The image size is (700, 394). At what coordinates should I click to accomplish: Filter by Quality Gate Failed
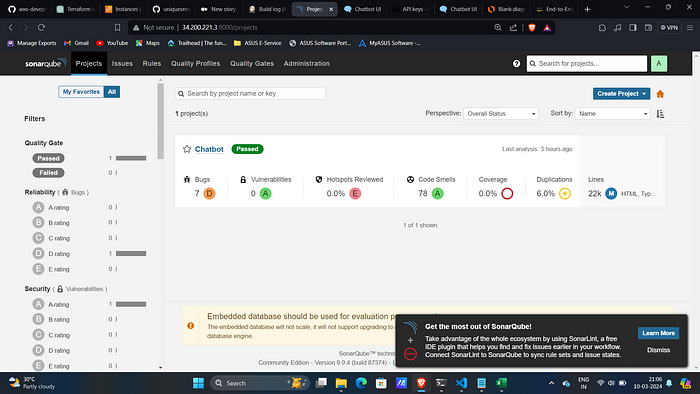coord(48,173)
